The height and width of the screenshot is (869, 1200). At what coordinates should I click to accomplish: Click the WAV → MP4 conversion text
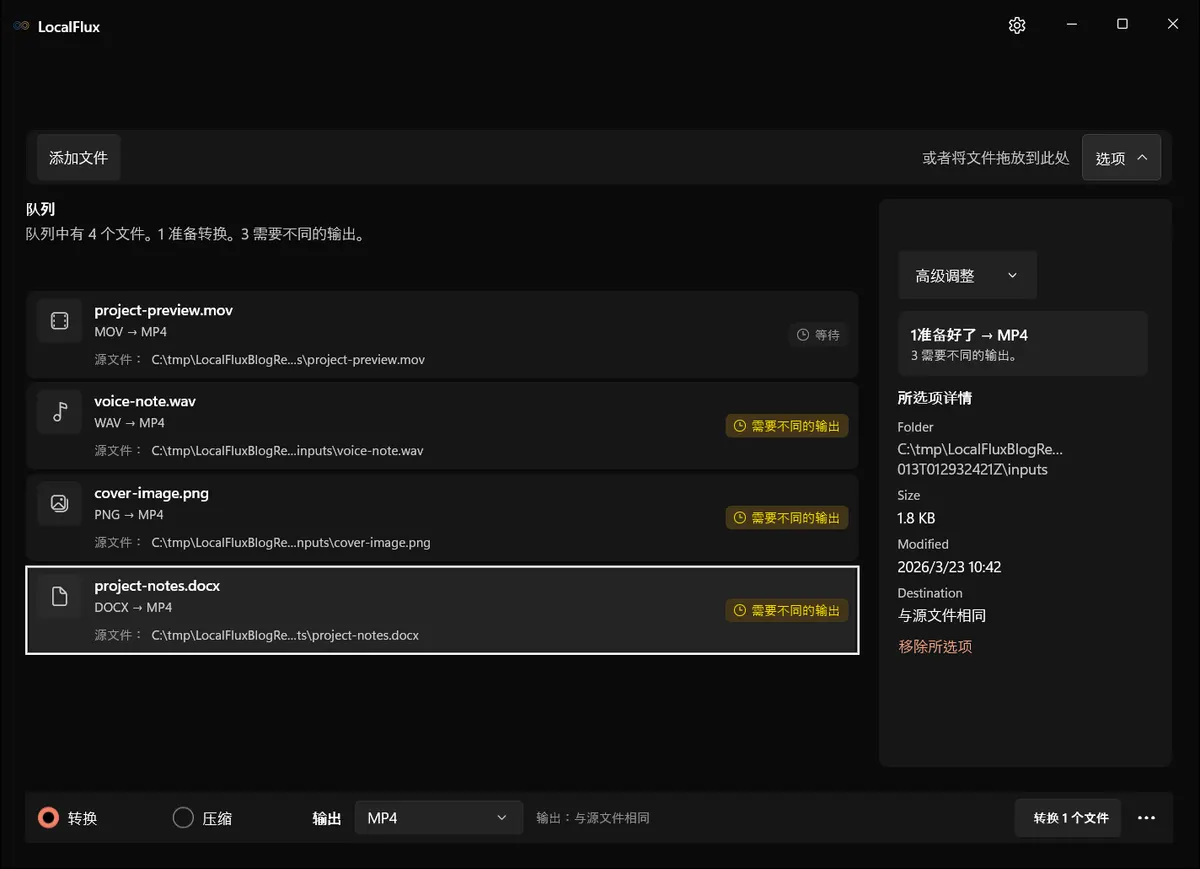pyautogui.click(x=130, y=423)
